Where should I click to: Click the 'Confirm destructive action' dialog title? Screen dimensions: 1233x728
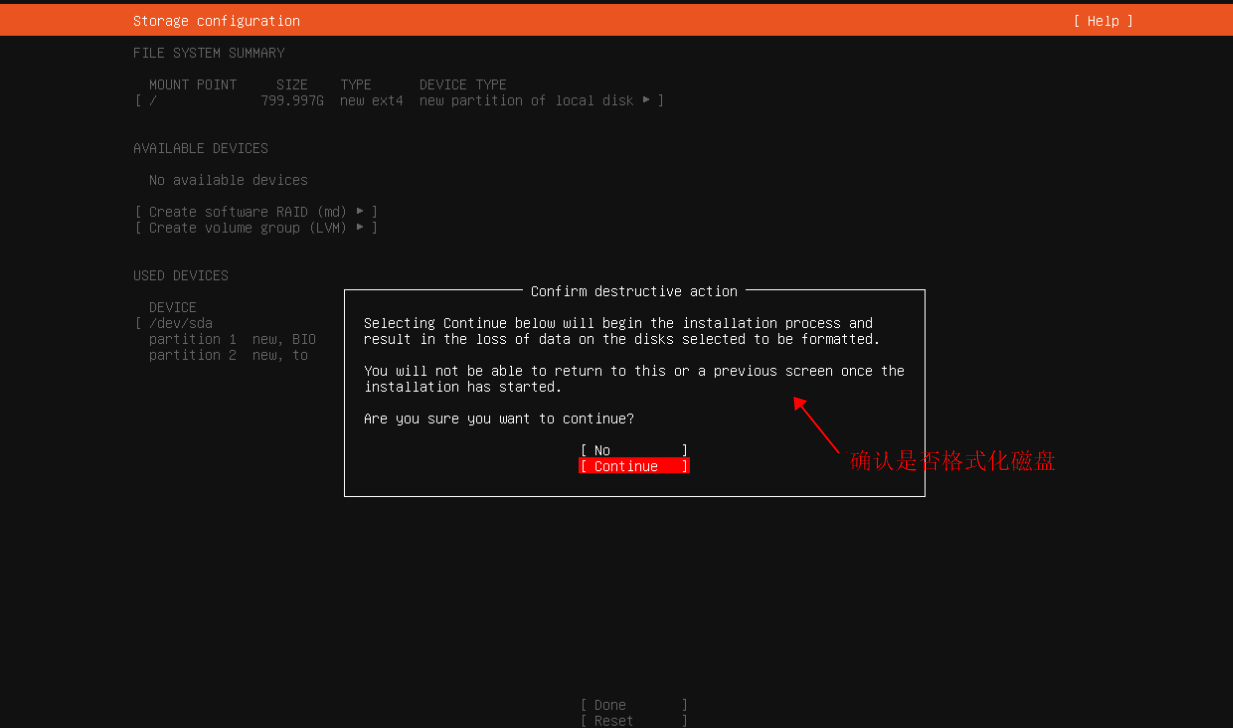(634, 291)
